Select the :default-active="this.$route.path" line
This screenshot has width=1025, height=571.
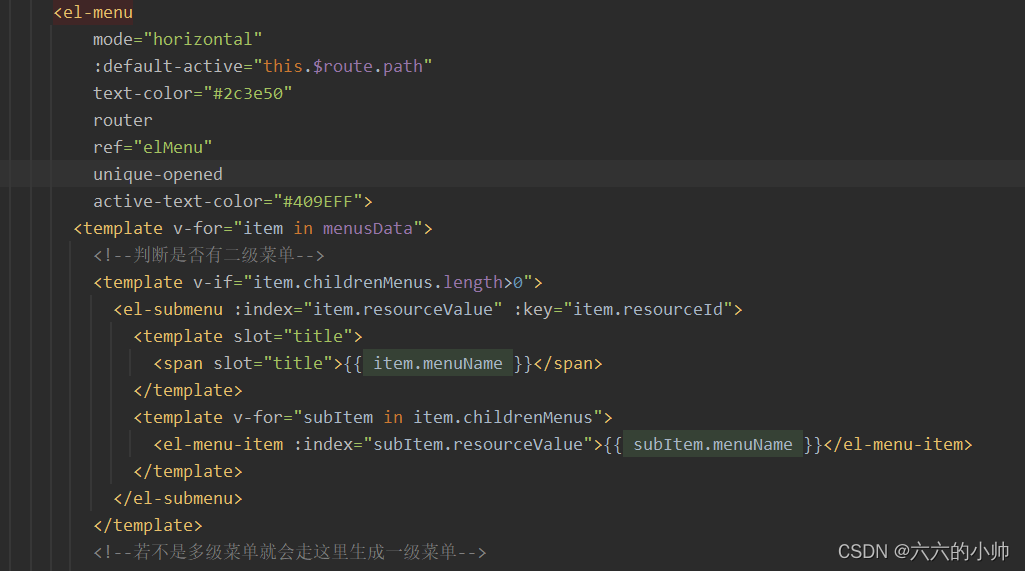262,66
